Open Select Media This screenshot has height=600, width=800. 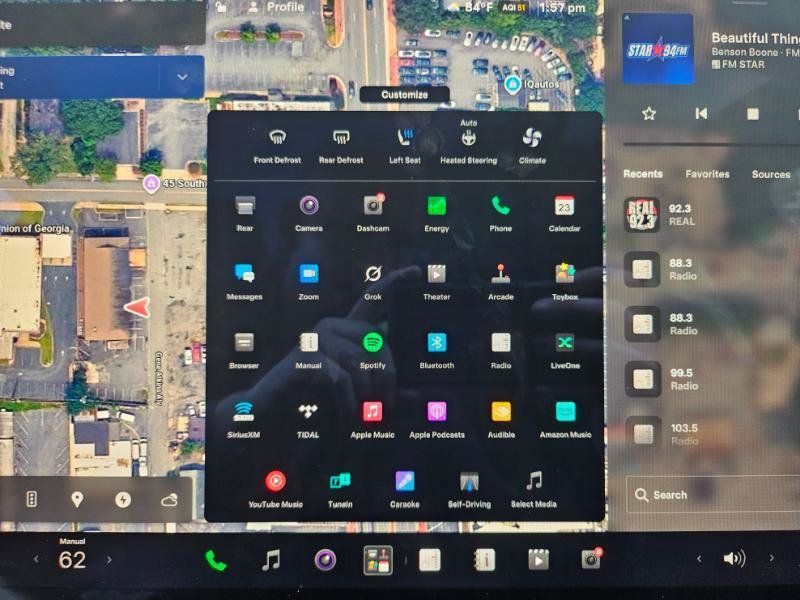[534, 481]
